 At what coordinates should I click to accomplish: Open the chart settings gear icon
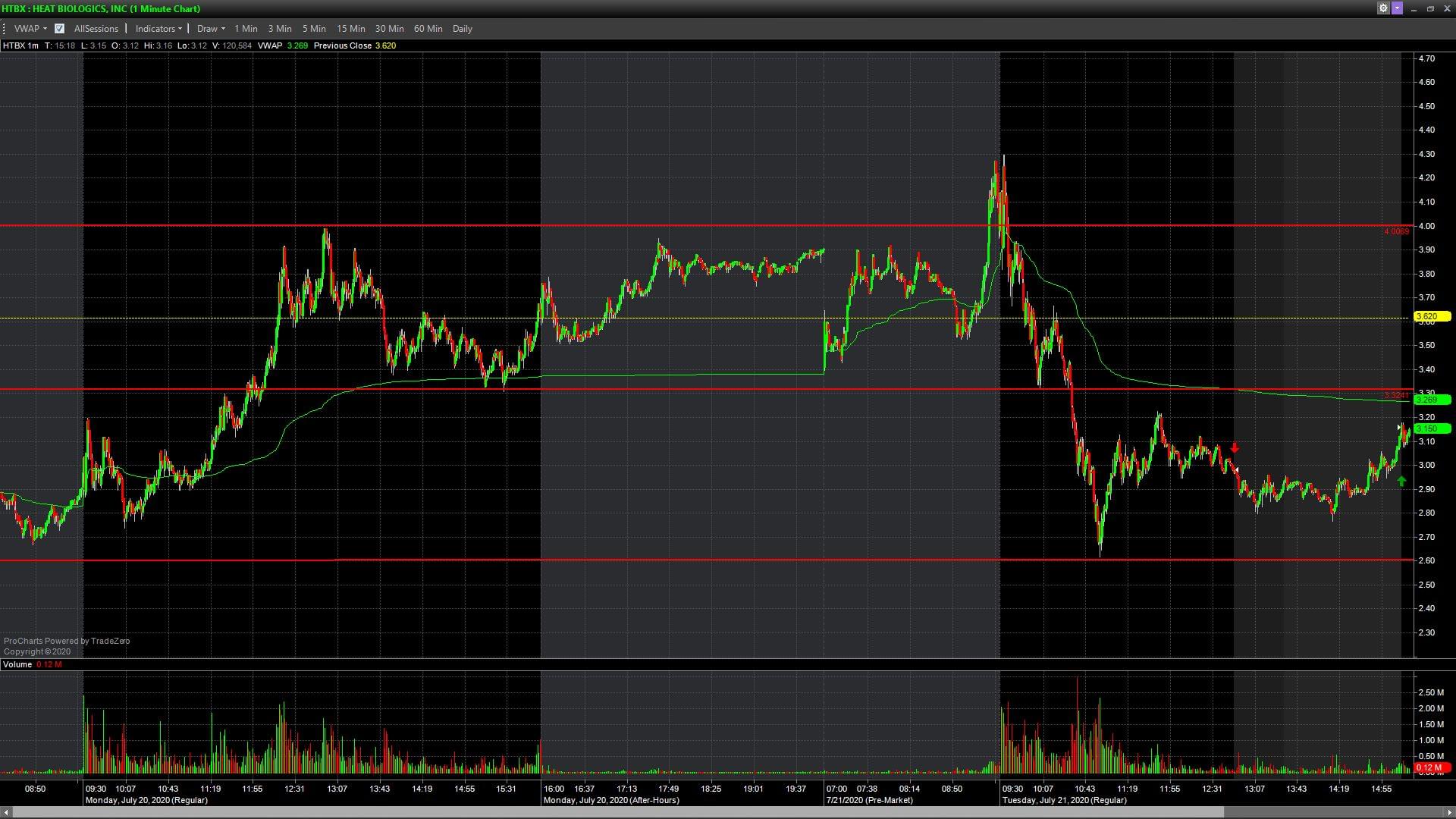tap(1383, 8)
